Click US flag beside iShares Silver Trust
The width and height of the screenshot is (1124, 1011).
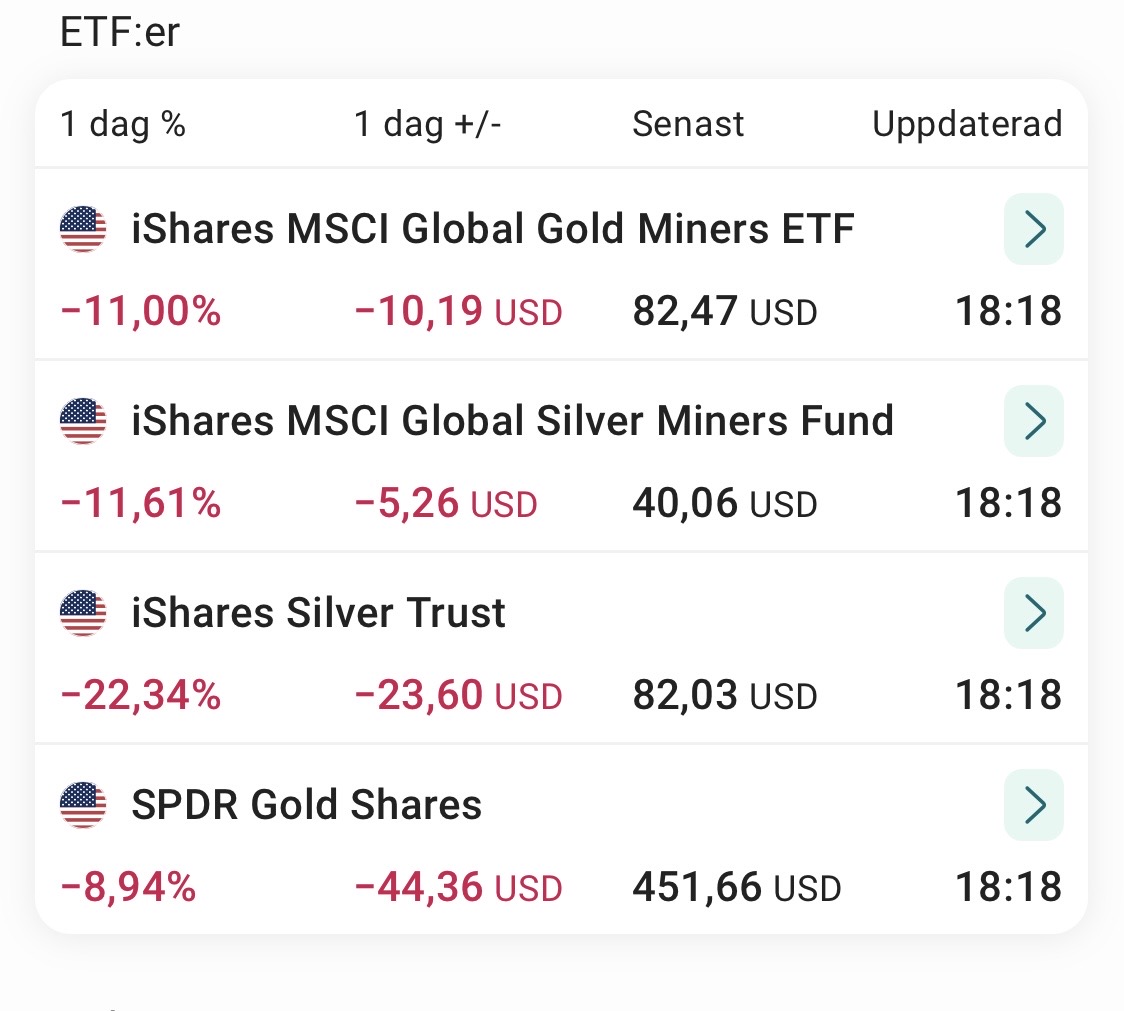coord(83,613)
